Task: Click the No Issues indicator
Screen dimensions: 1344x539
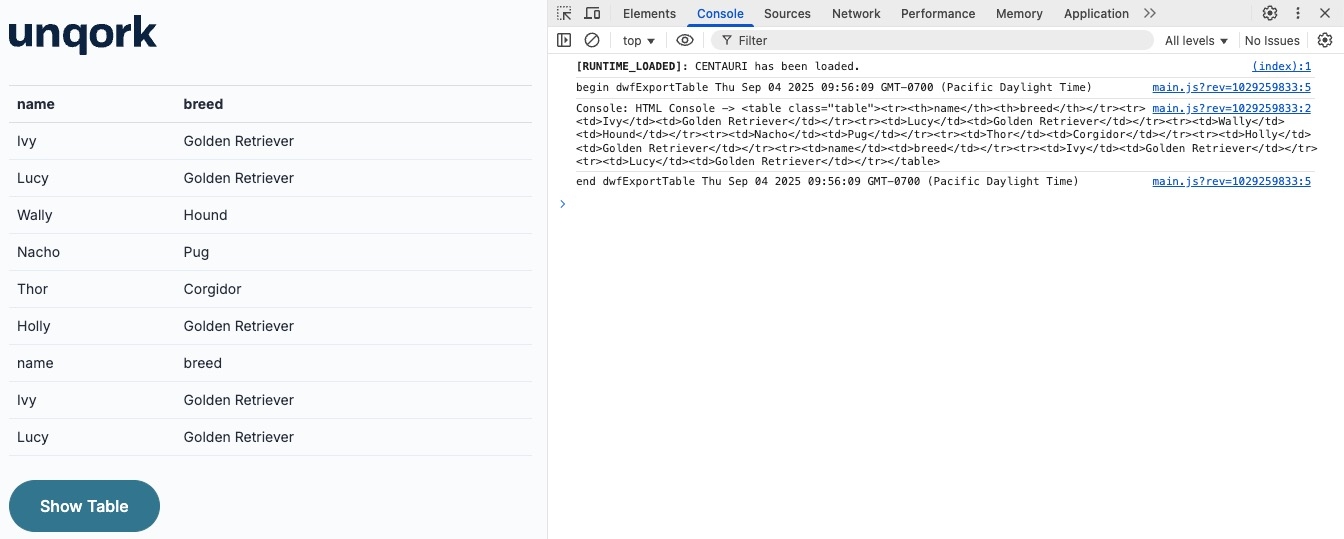Action: [x=1272, y=41]
